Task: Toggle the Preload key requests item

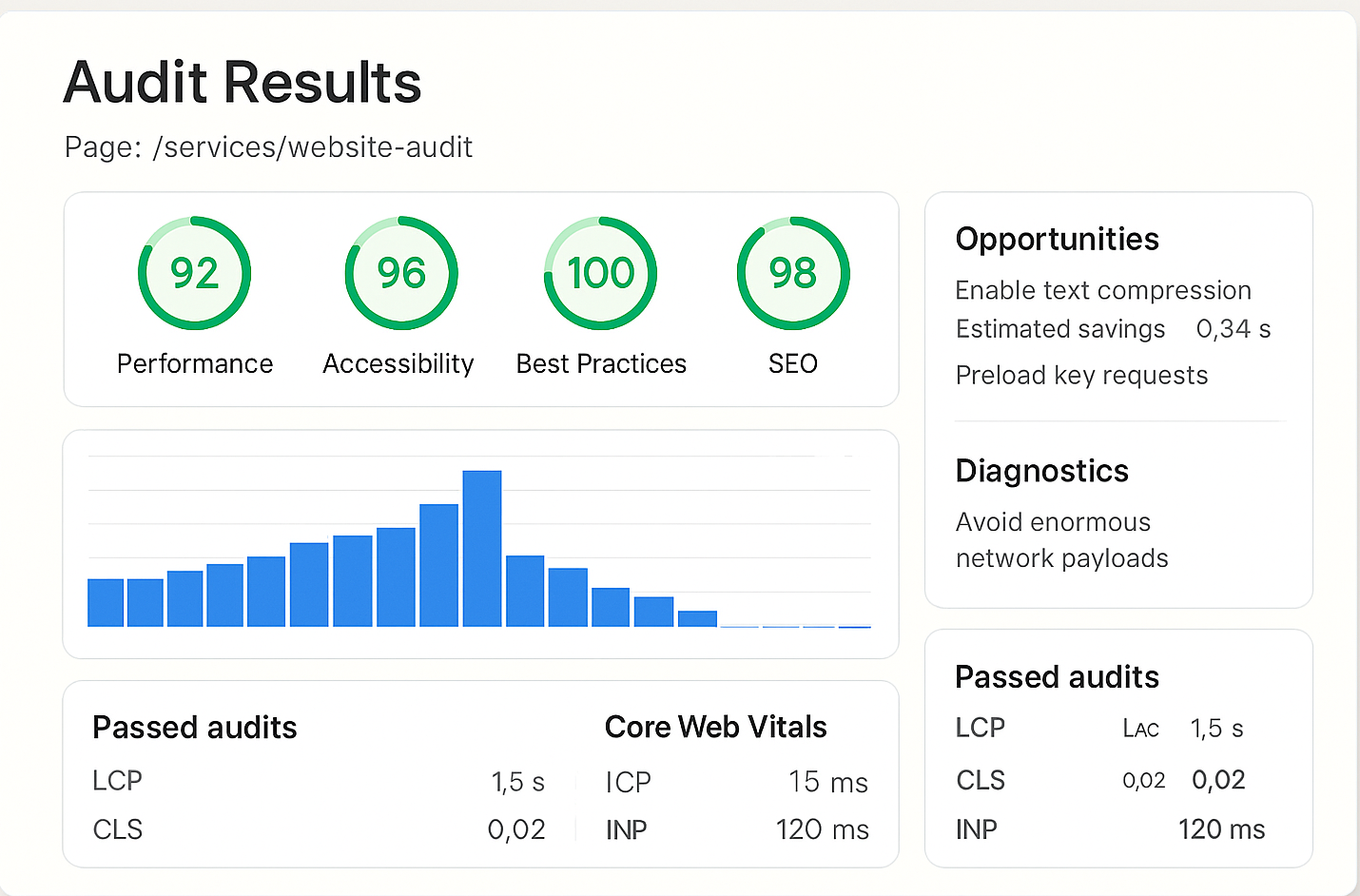Action: click(x=1081, y=375)
